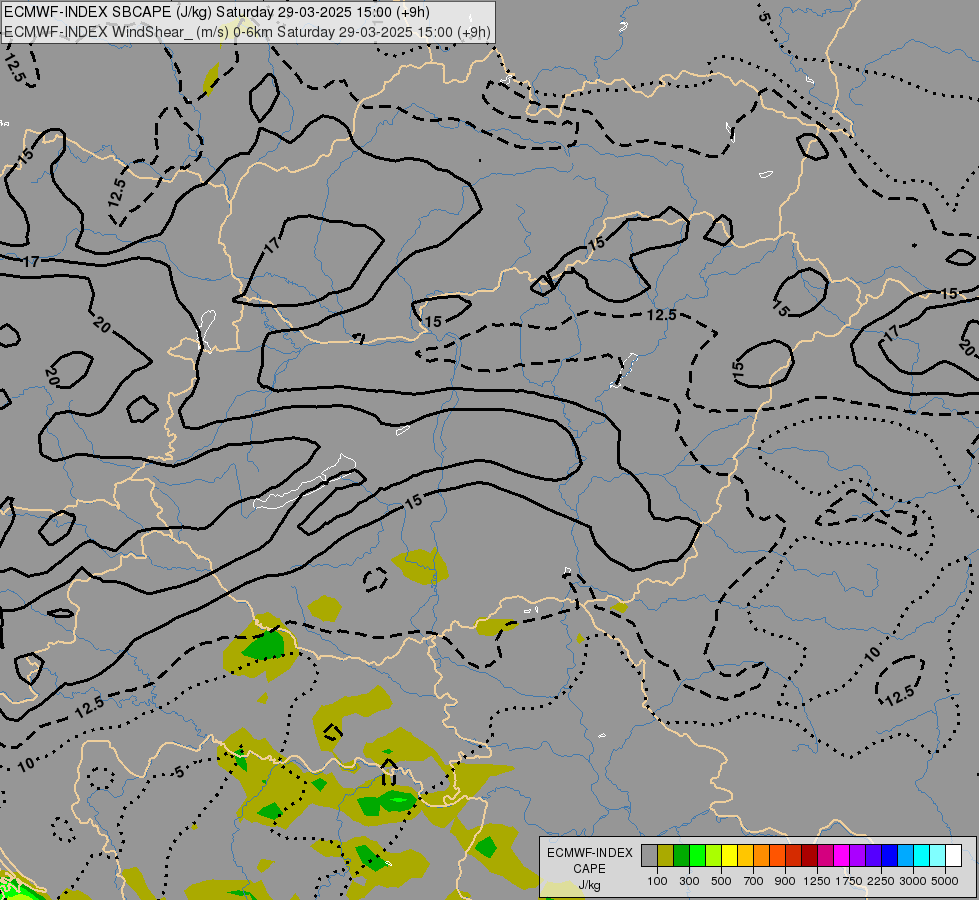Select the bright green swatch starting at 300
Screen dimensions: 979x900
tap(697, 855)
